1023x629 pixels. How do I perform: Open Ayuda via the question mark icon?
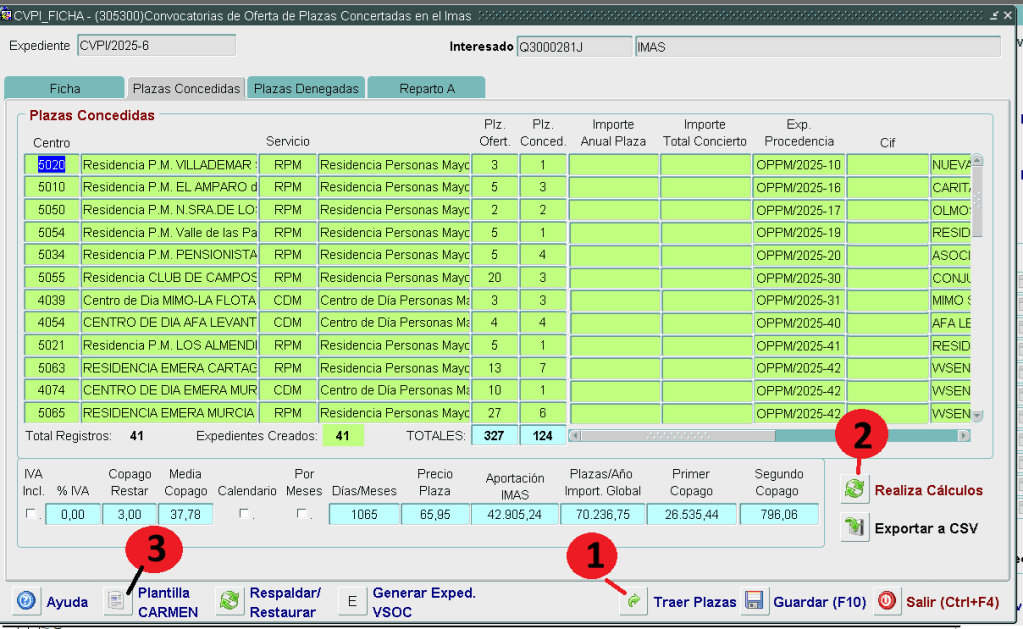[x=27, y=602]
